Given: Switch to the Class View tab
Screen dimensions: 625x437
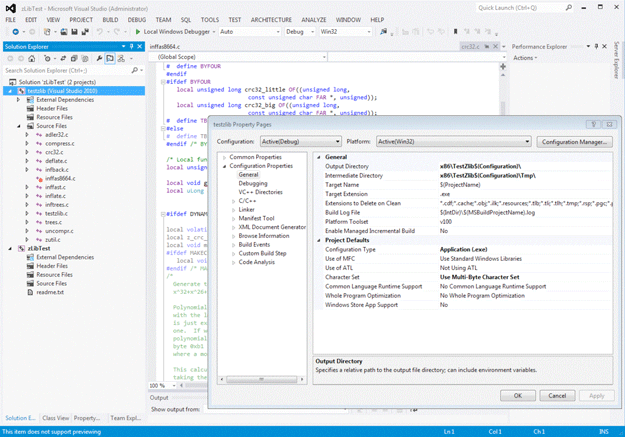Looking at the screenshot, I should point(55,418).
